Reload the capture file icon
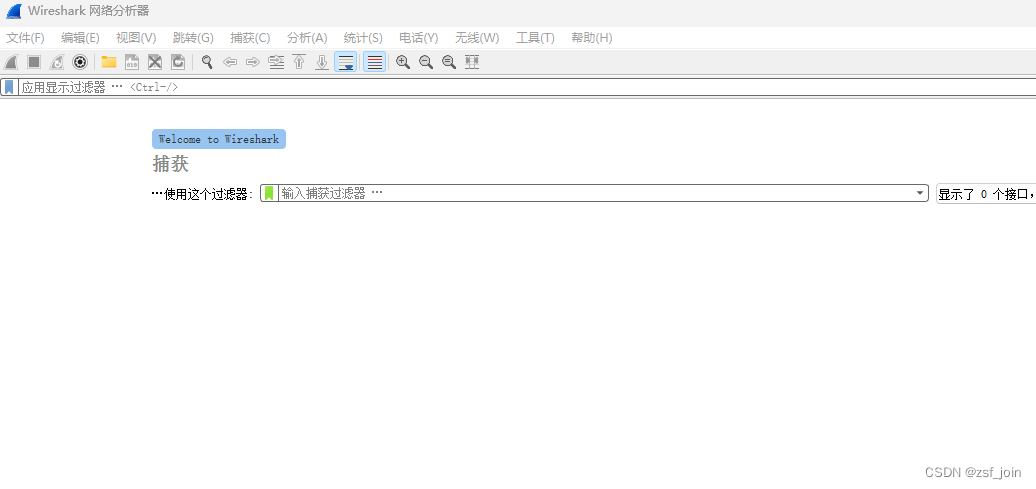 tap(178, 62)
